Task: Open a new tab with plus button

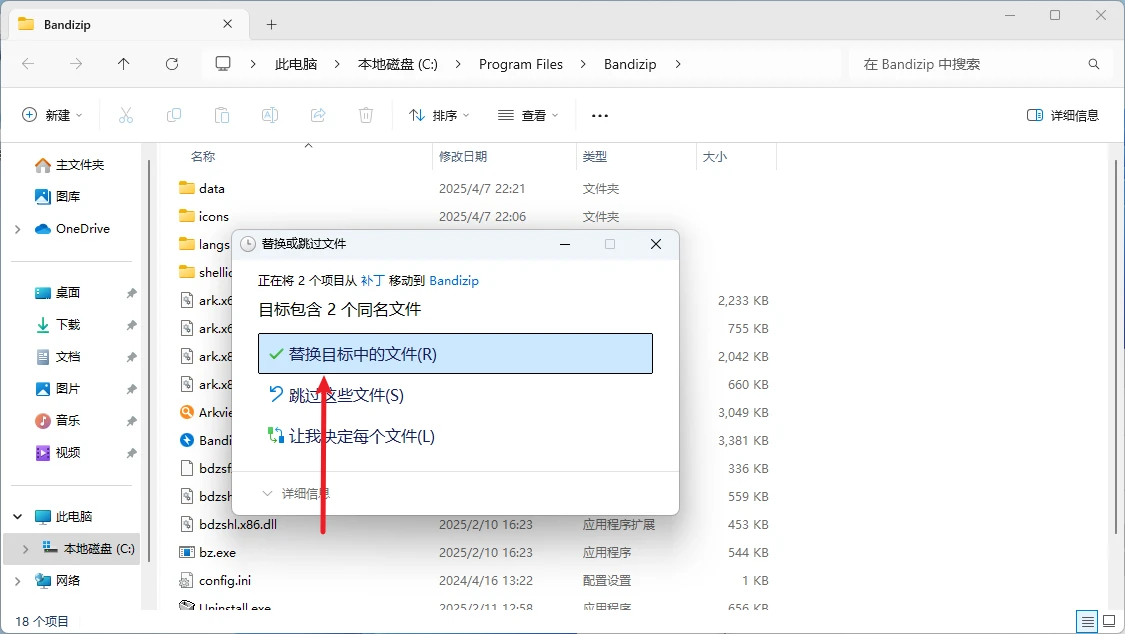Action: pyautogui.click(x=271, y=24)
